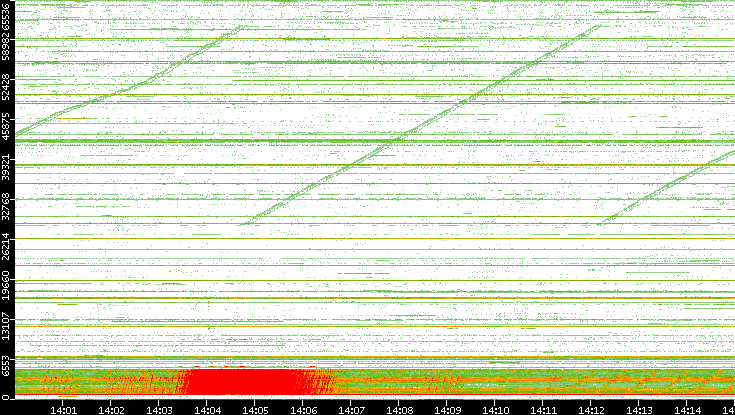Select the 32768 vertical axis label
Viewport: 735px width, 415px height.
[7, 206]
